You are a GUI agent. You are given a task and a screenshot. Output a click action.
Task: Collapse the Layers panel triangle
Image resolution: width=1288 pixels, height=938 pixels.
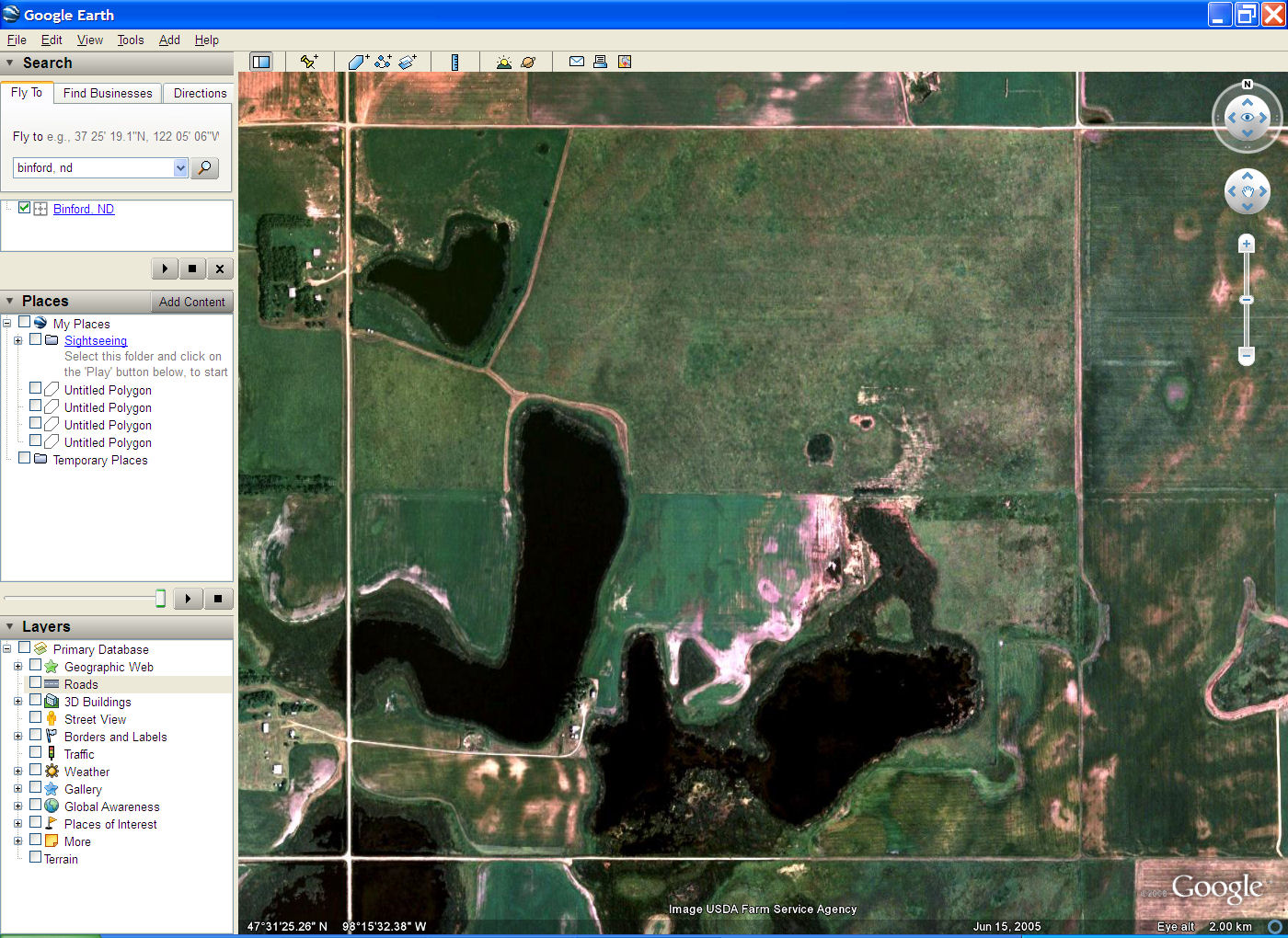coord(10,626)
